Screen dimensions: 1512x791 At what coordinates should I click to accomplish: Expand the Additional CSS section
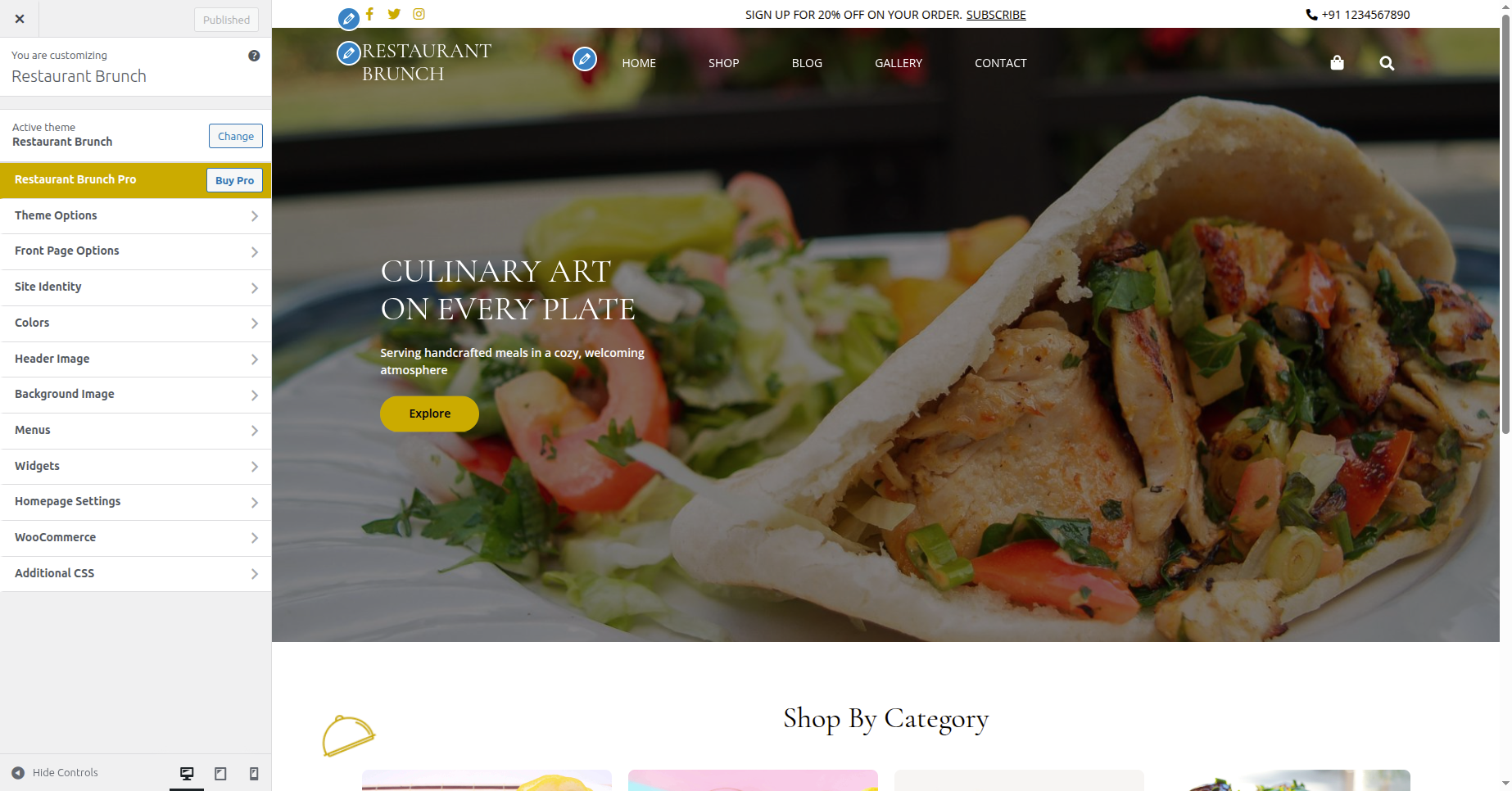point(136,573)
